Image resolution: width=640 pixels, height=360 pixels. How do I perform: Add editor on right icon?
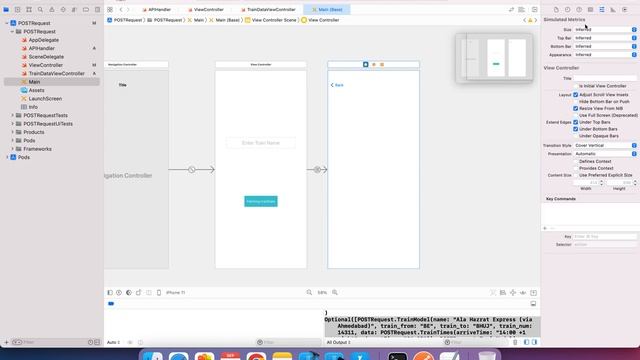tap(534, 9)
